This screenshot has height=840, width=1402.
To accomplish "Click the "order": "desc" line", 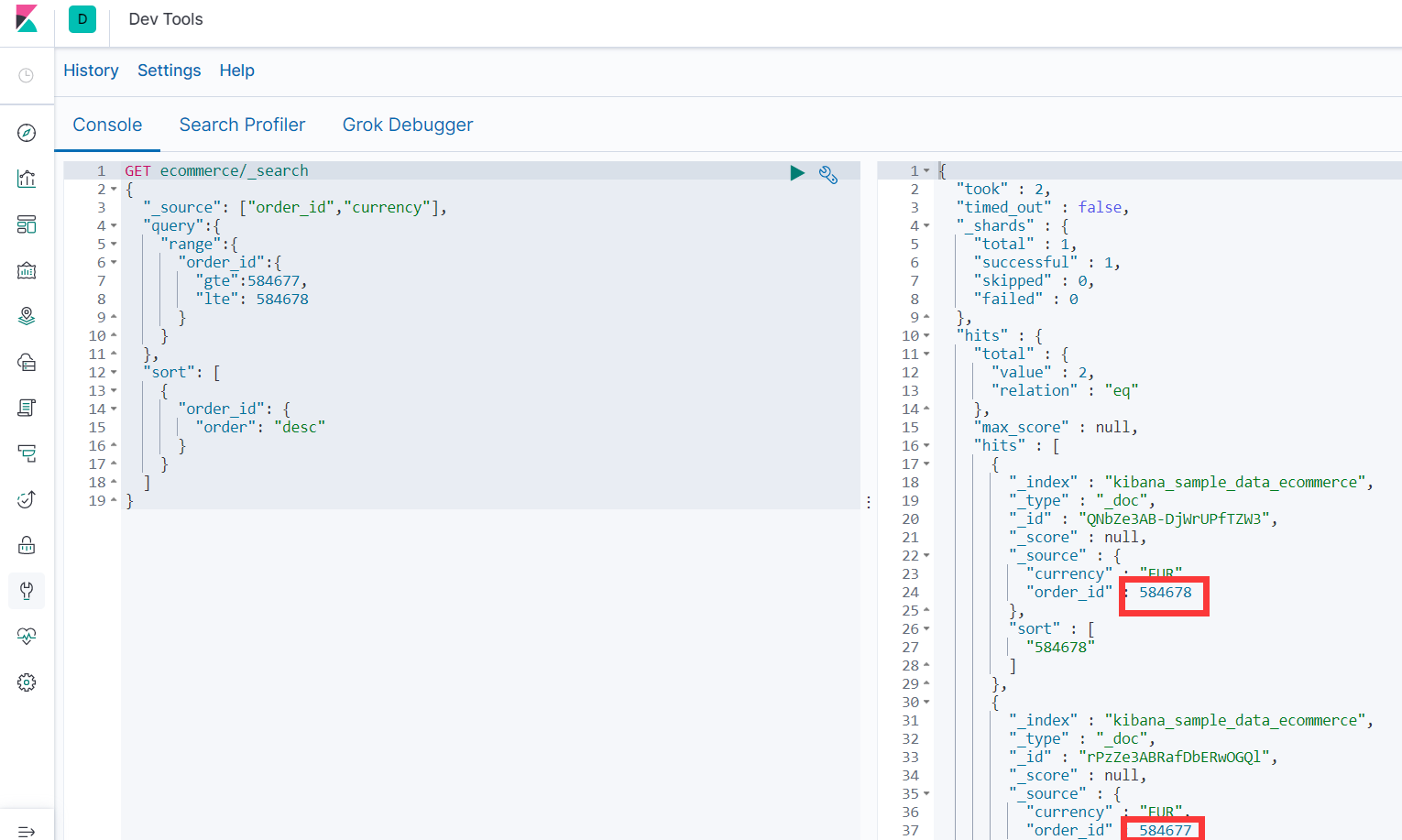I will coord(260,427).
